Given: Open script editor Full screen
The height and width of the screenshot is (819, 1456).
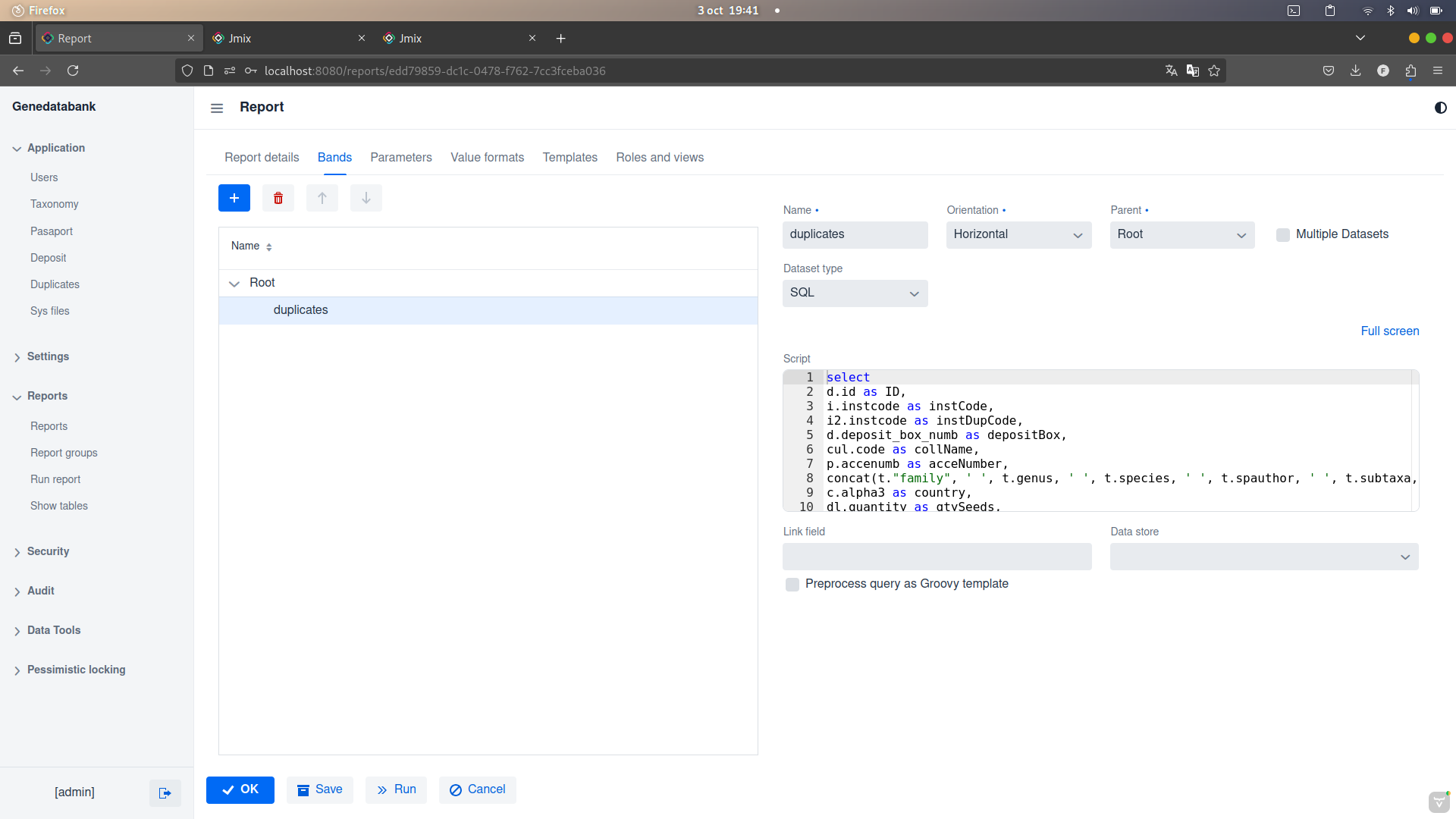Looking at the screenshot, I should pyautogui.click(x=1389, y=331).
